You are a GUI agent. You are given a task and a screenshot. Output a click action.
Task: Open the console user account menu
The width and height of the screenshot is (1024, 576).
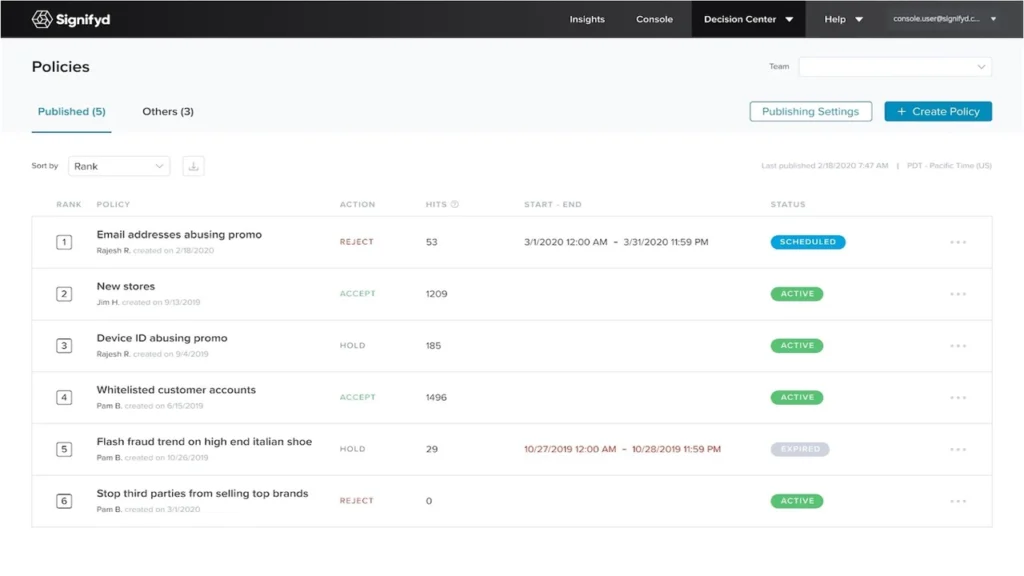944,19
